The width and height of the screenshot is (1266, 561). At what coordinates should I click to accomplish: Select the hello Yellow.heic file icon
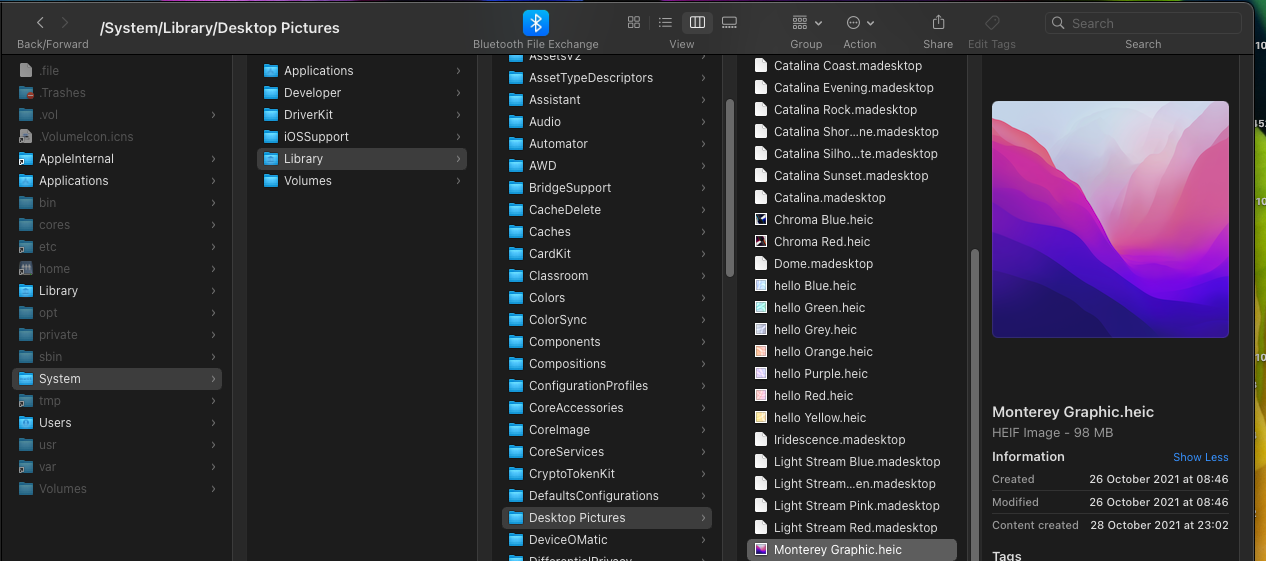coord(761,418)
